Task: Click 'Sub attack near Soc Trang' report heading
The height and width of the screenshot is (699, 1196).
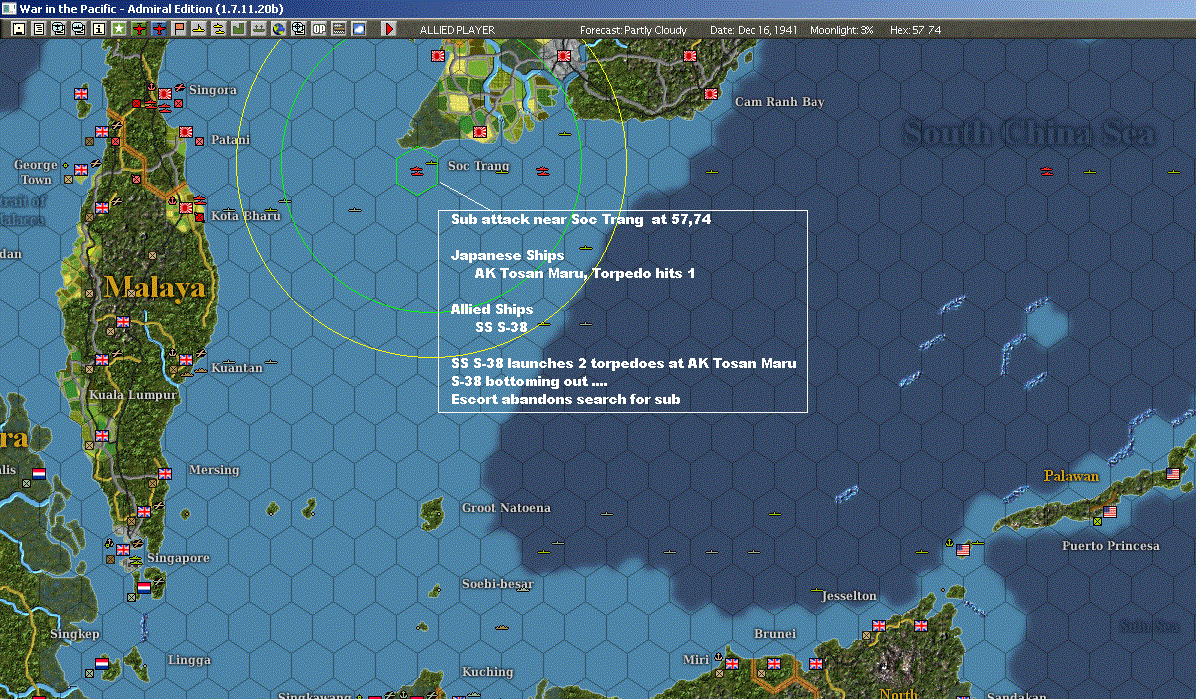Action: tap(580, 219)
